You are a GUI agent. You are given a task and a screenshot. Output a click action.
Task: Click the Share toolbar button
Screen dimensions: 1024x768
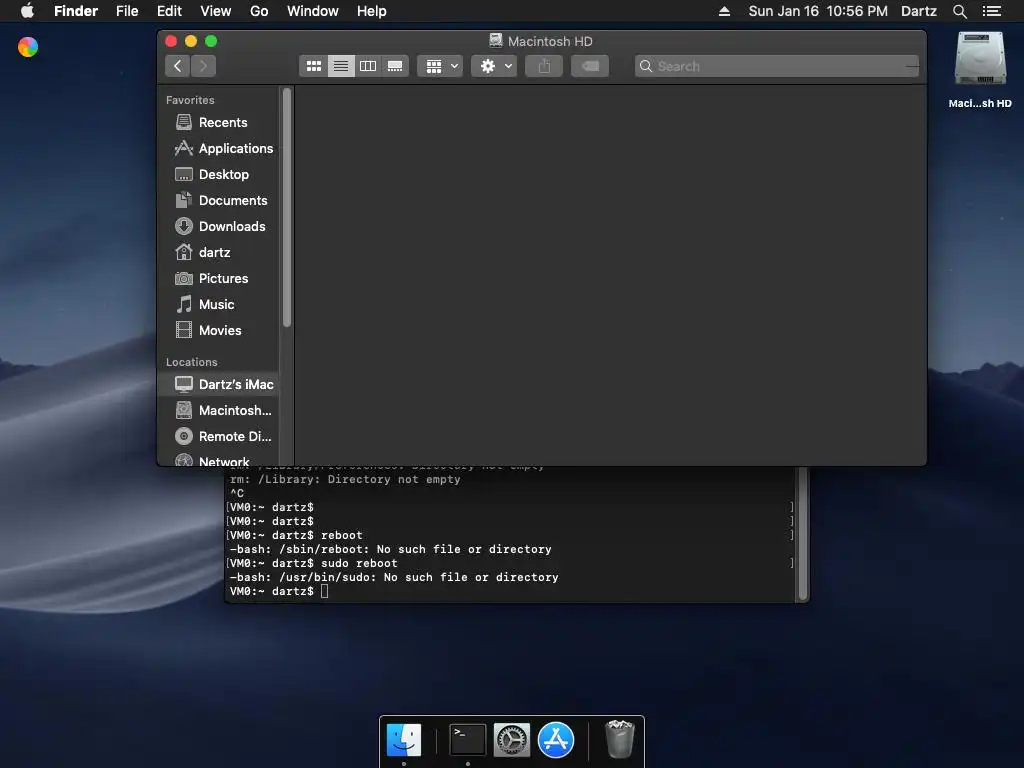coord(544,66)
